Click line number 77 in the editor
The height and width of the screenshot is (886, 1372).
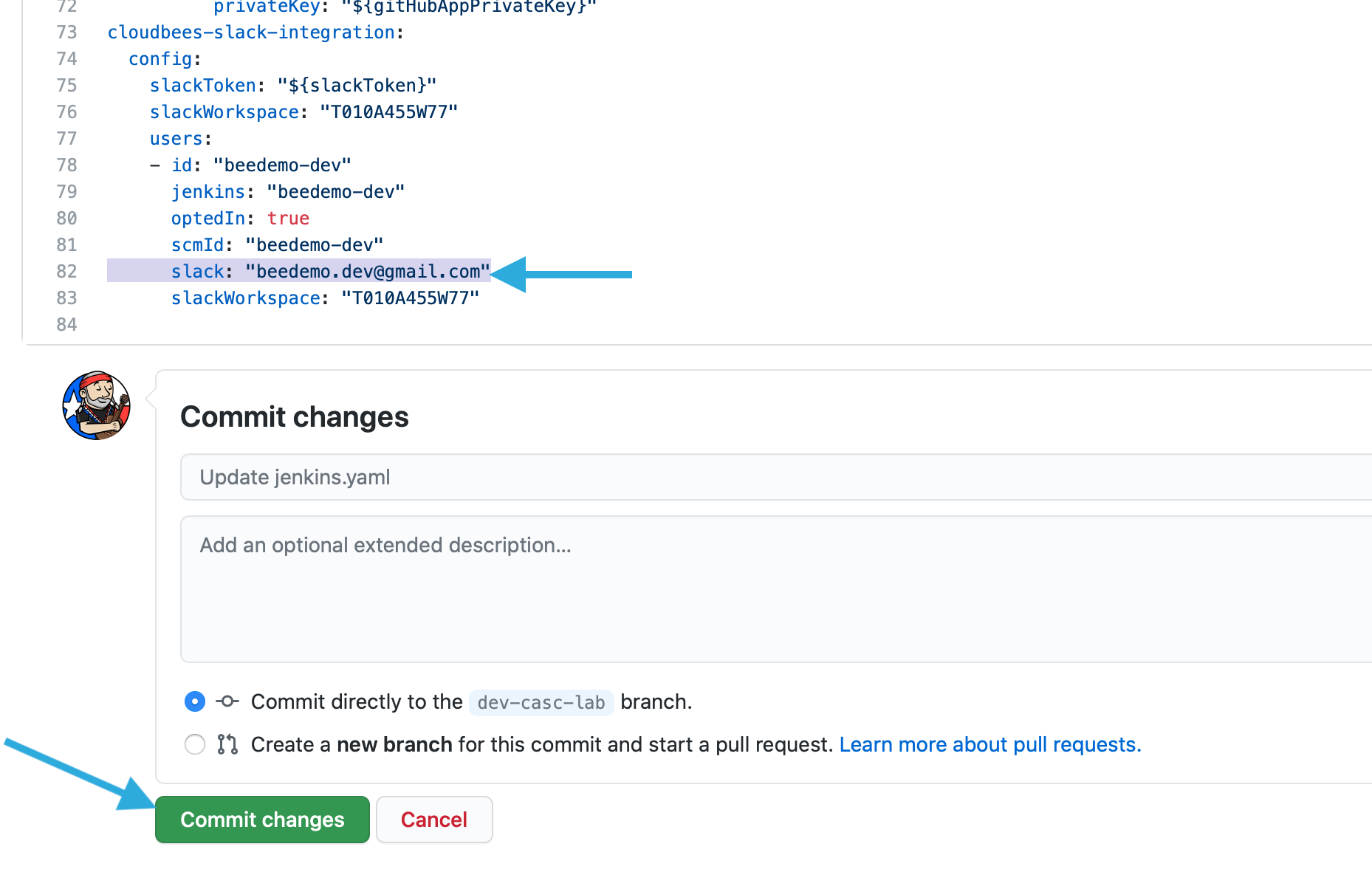tap(66, 138)
